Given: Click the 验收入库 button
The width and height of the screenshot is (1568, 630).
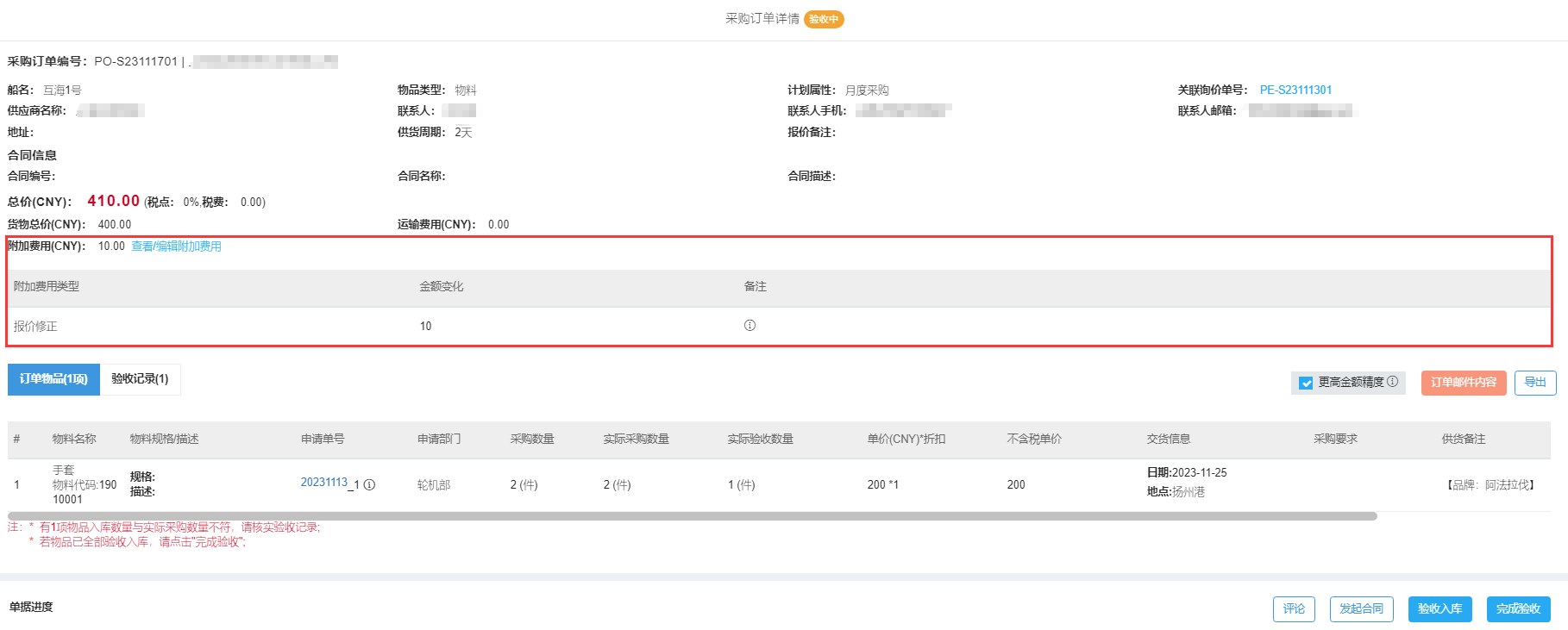Looking at the screenshot, I should [1439, 608].
